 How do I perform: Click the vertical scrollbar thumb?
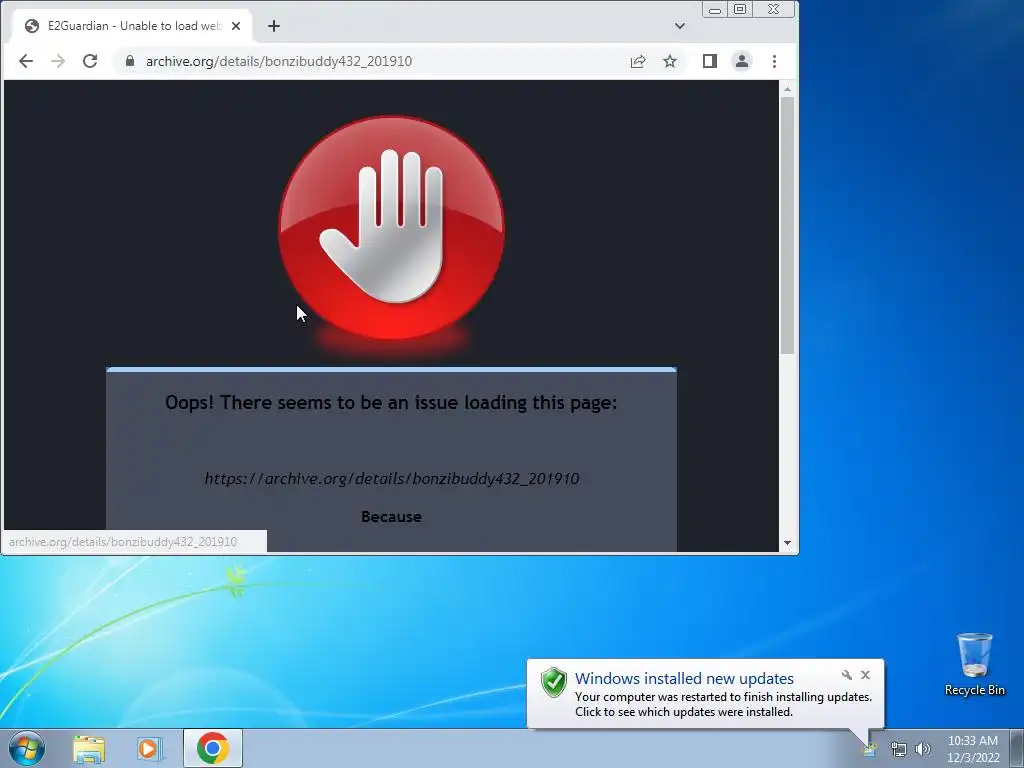point(787,226)
